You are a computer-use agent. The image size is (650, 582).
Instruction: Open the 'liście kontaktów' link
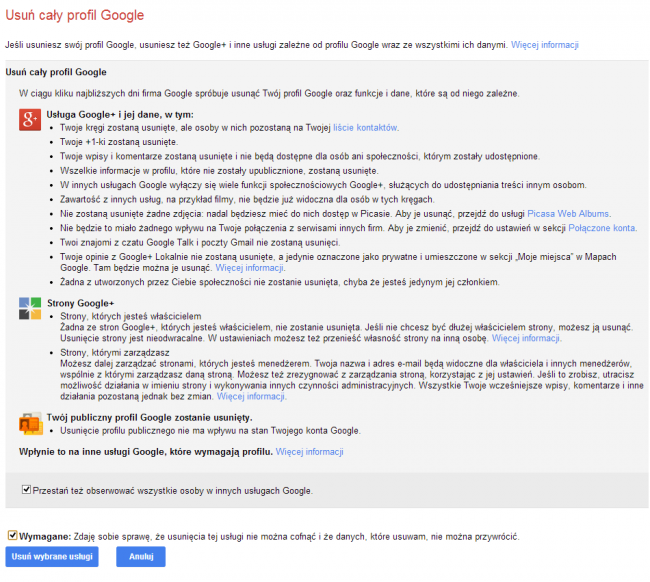365,128
